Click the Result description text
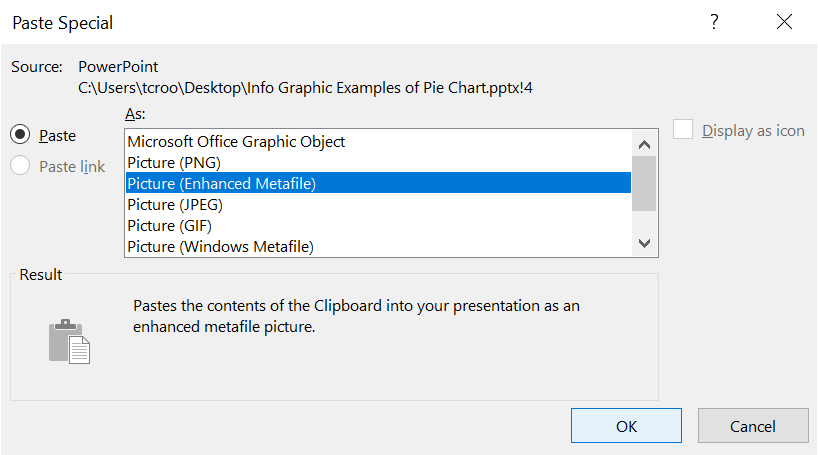Viewport: 818px width, 455px height. [x=357, y=316]
